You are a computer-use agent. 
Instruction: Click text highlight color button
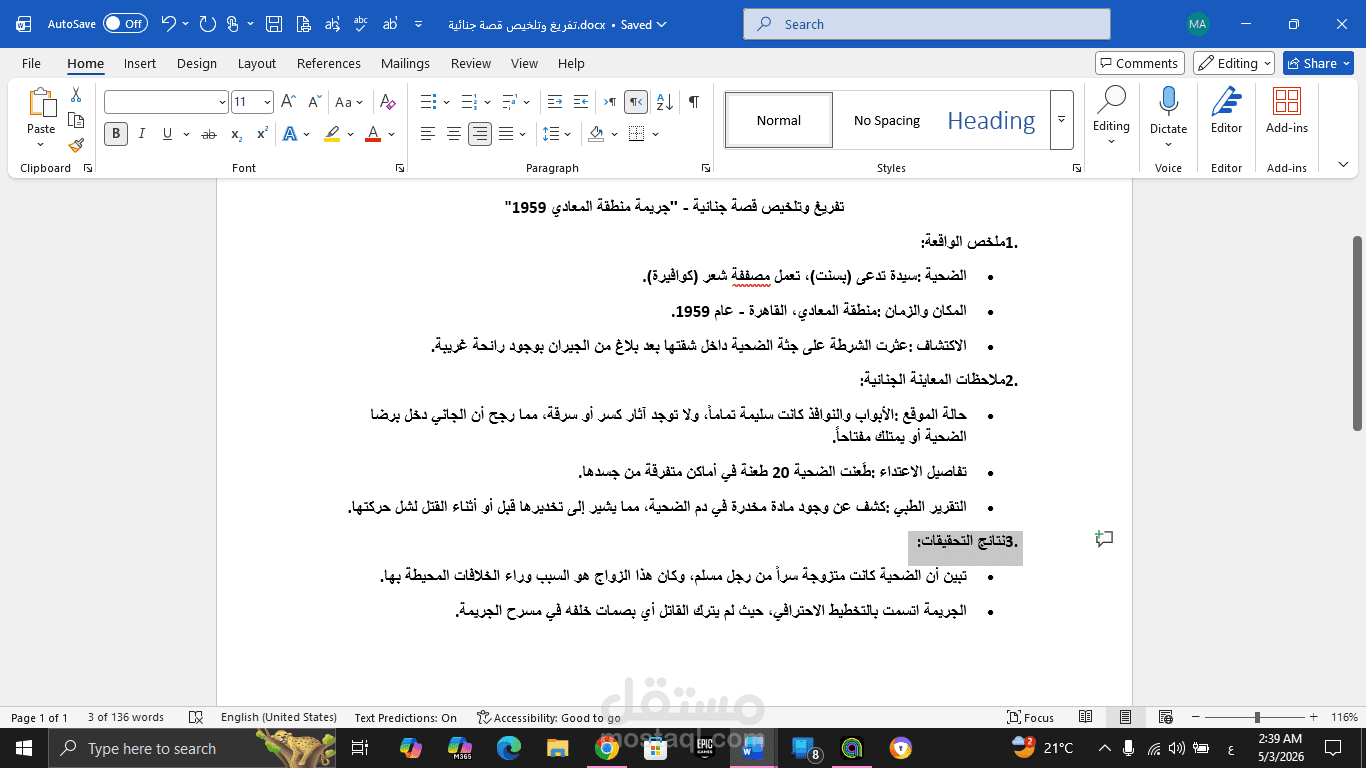tap(333, 134)
